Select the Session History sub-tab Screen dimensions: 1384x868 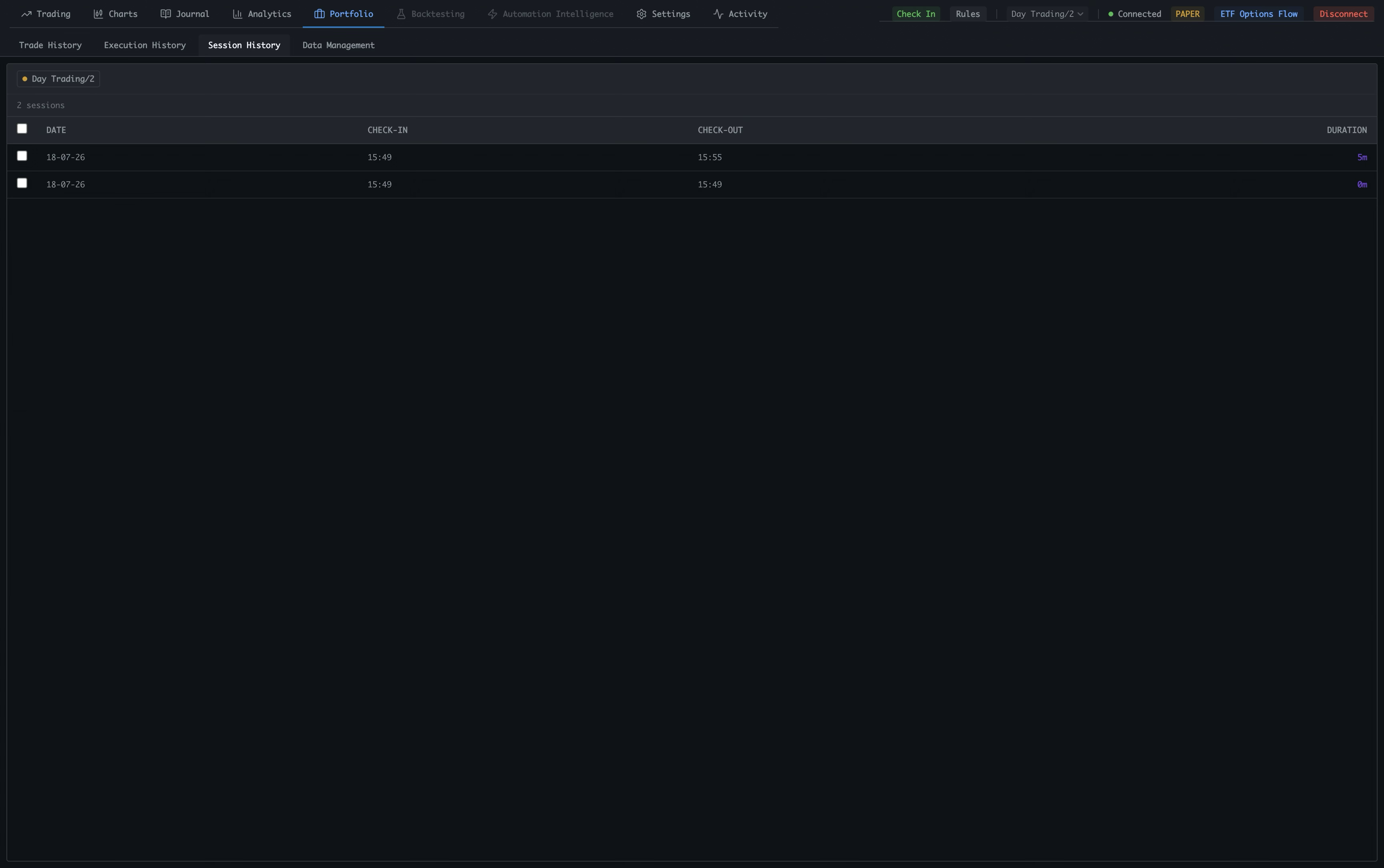click(x=244, y=45)
